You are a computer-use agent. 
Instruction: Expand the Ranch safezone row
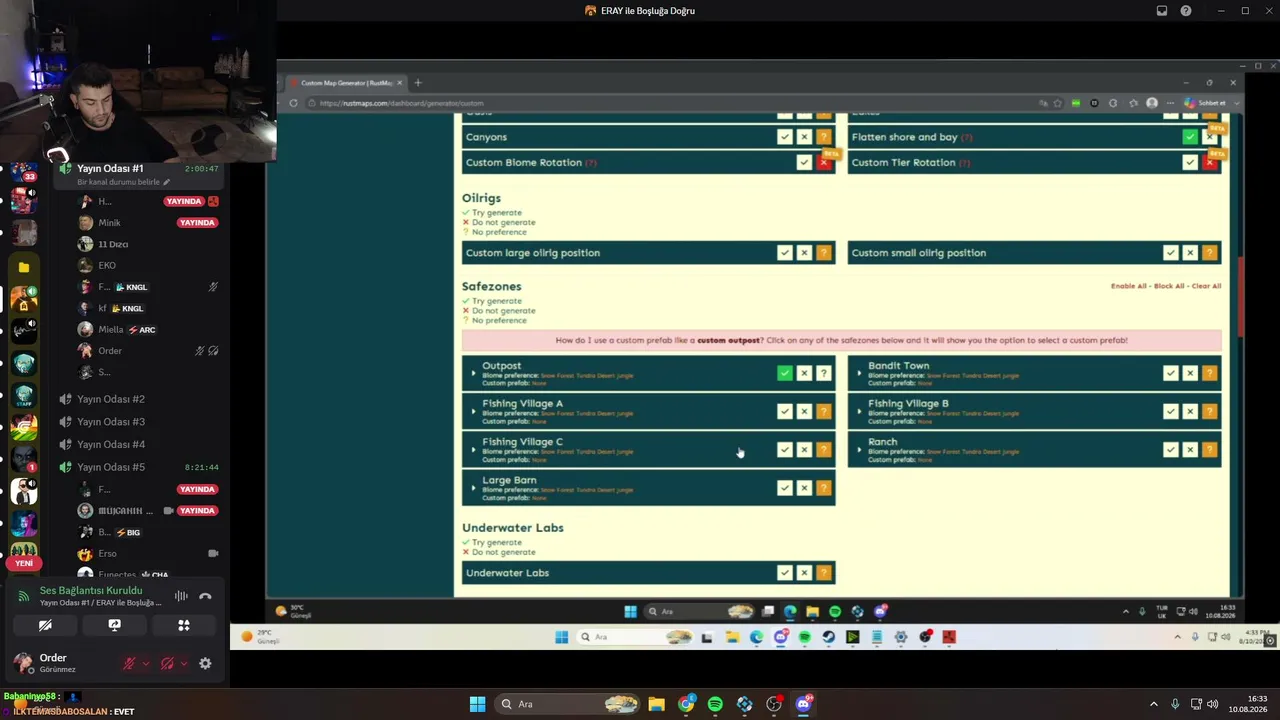(x=859, y=449)
